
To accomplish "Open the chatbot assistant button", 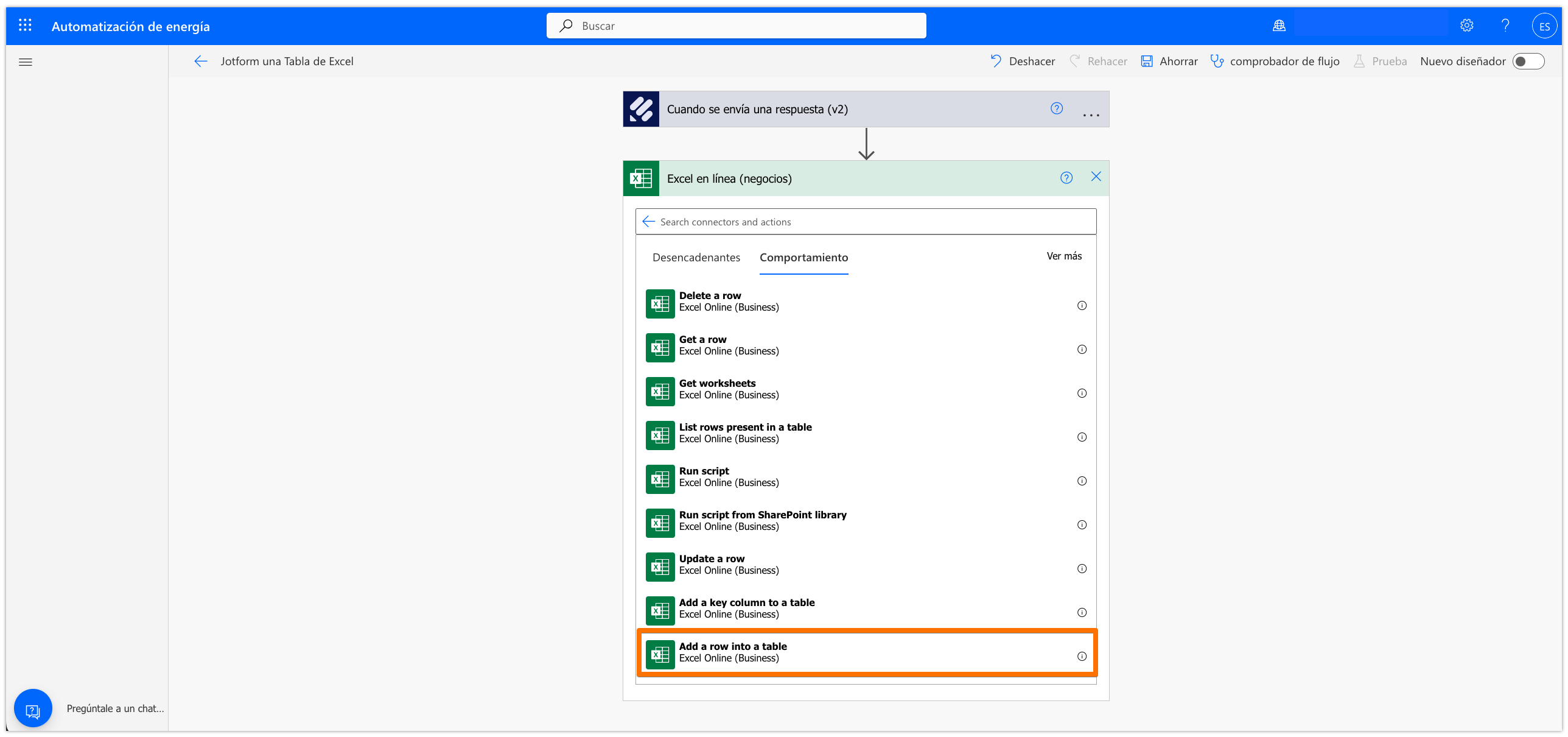I will click(x=33, y=709).
